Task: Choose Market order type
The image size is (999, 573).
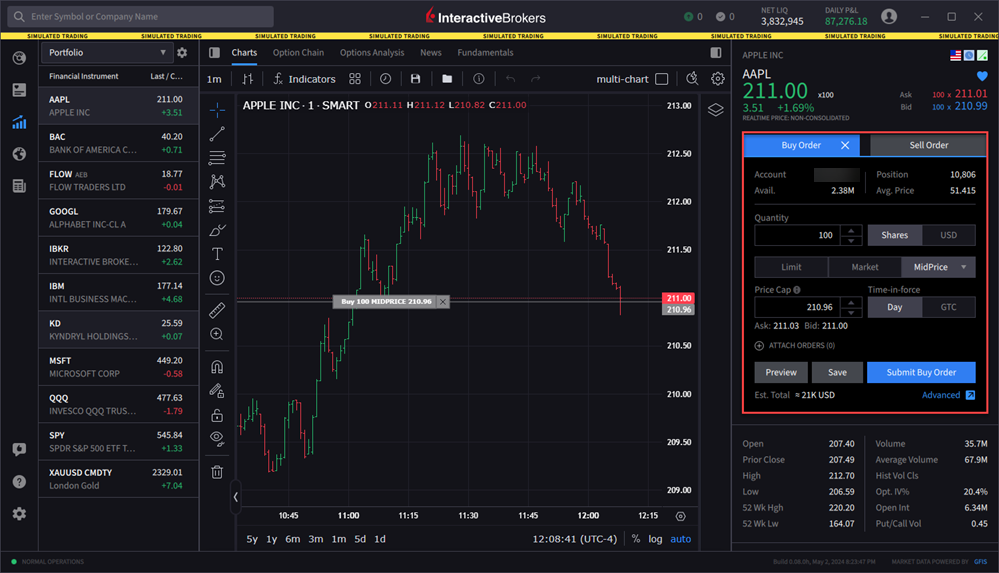Action: [865, 267]
